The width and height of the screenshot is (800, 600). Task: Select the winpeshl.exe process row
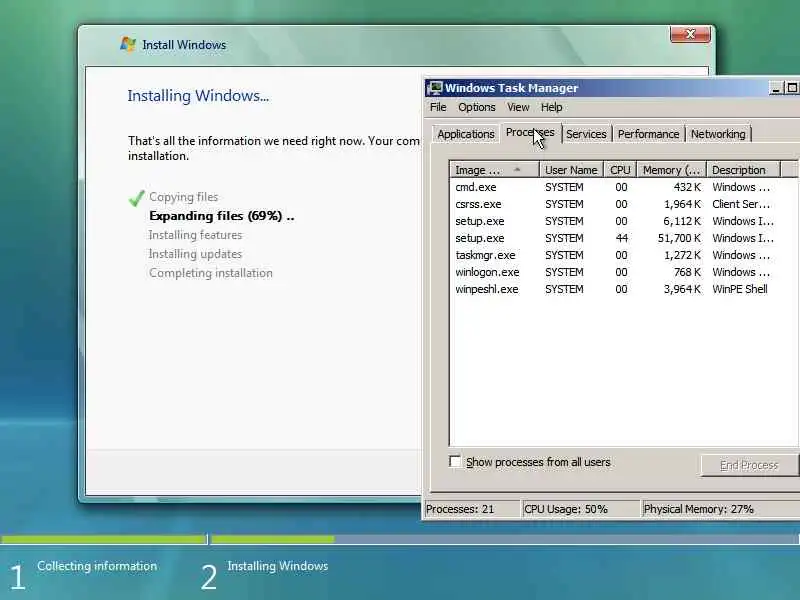pyautogui.click(x=622, y=289)
